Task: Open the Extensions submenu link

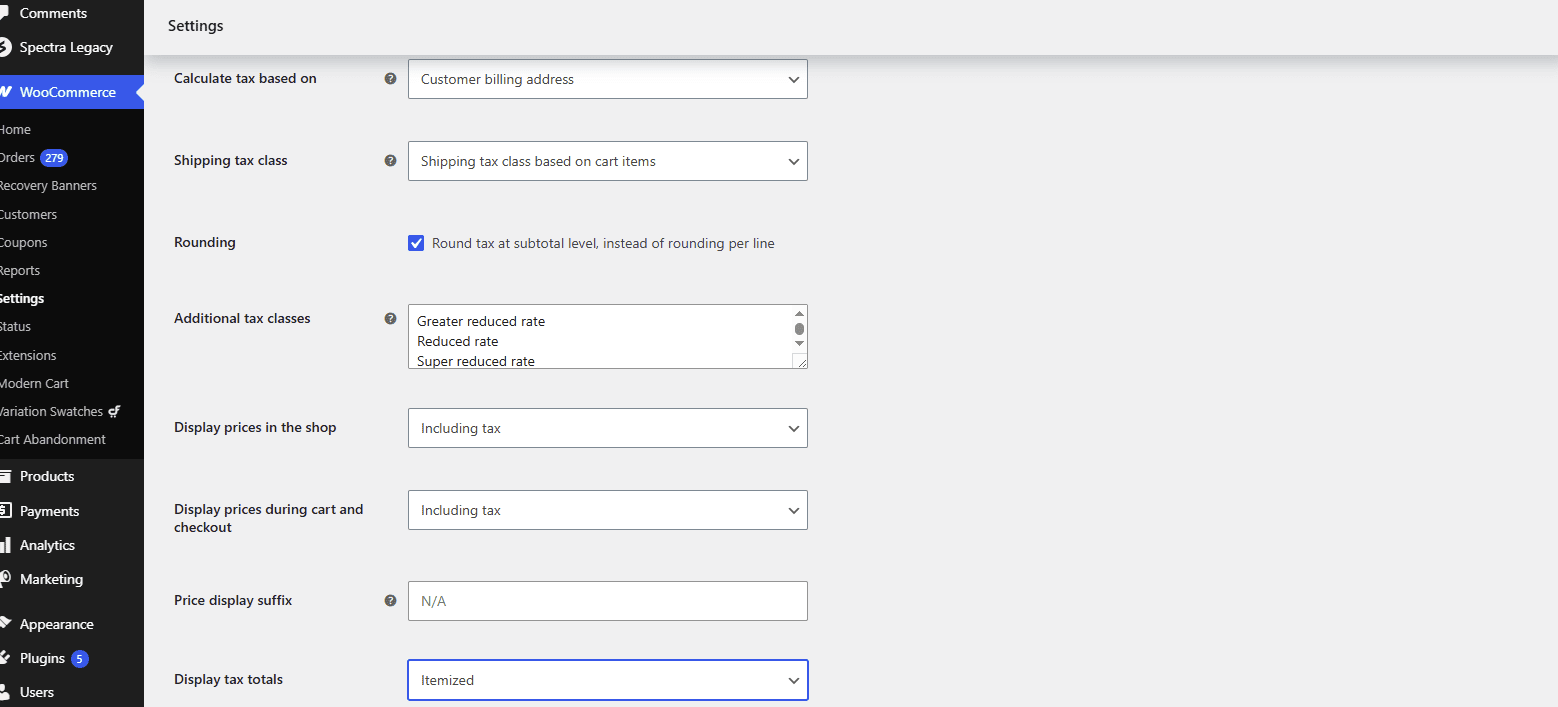Action: coord(28,356)
